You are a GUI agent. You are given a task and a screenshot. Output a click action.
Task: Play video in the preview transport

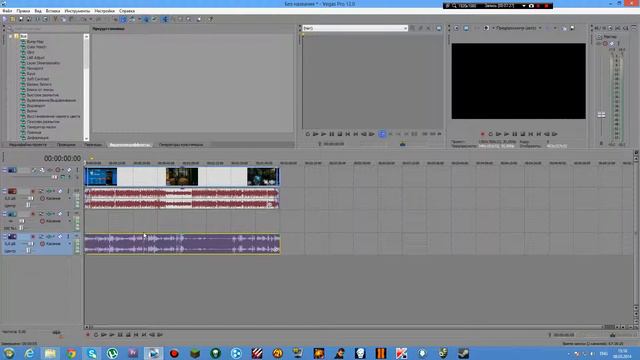tap(507, 134)
